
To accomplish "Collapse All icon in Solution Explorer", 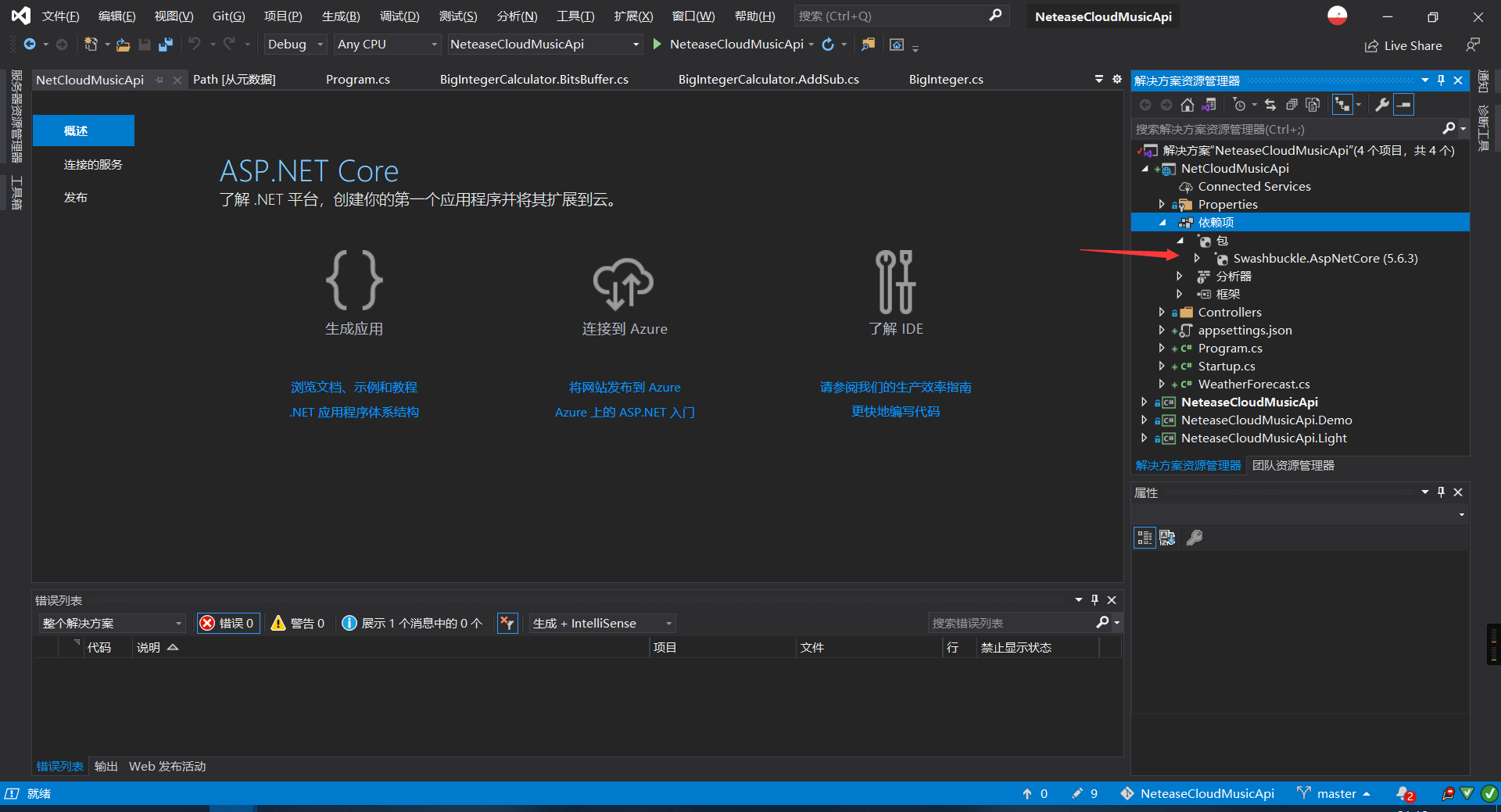I will pos(1291,105).
